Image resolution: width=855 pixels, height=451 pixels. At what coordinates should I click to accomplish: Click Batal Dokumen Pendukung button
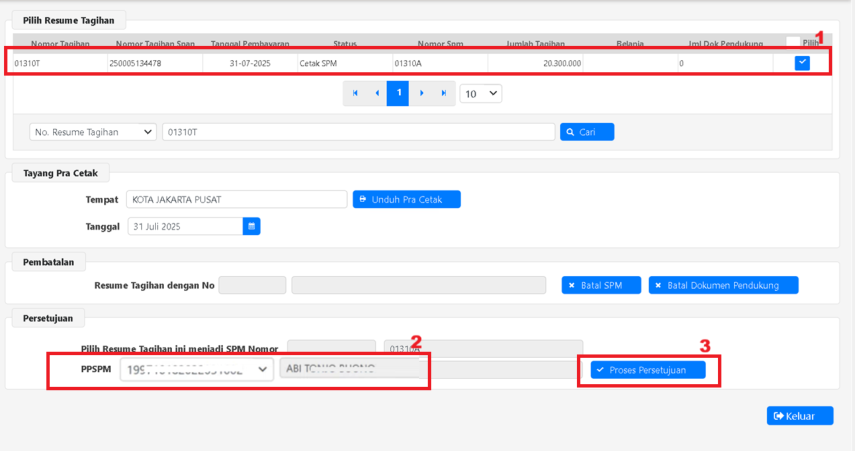723,285
